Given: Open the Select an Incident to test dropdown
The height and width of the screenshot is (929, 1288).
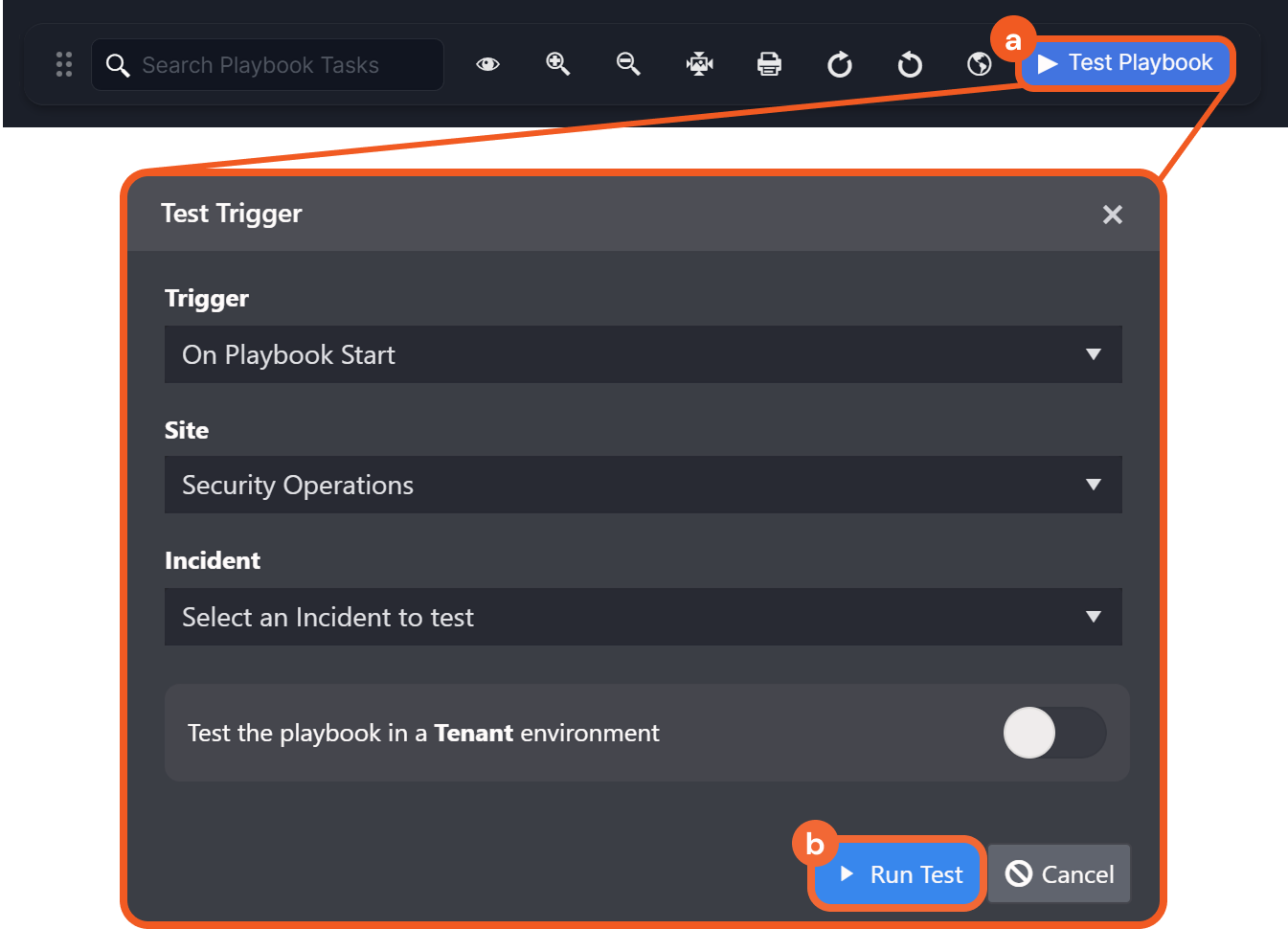Looking at the screenshot, I should 643,617.
